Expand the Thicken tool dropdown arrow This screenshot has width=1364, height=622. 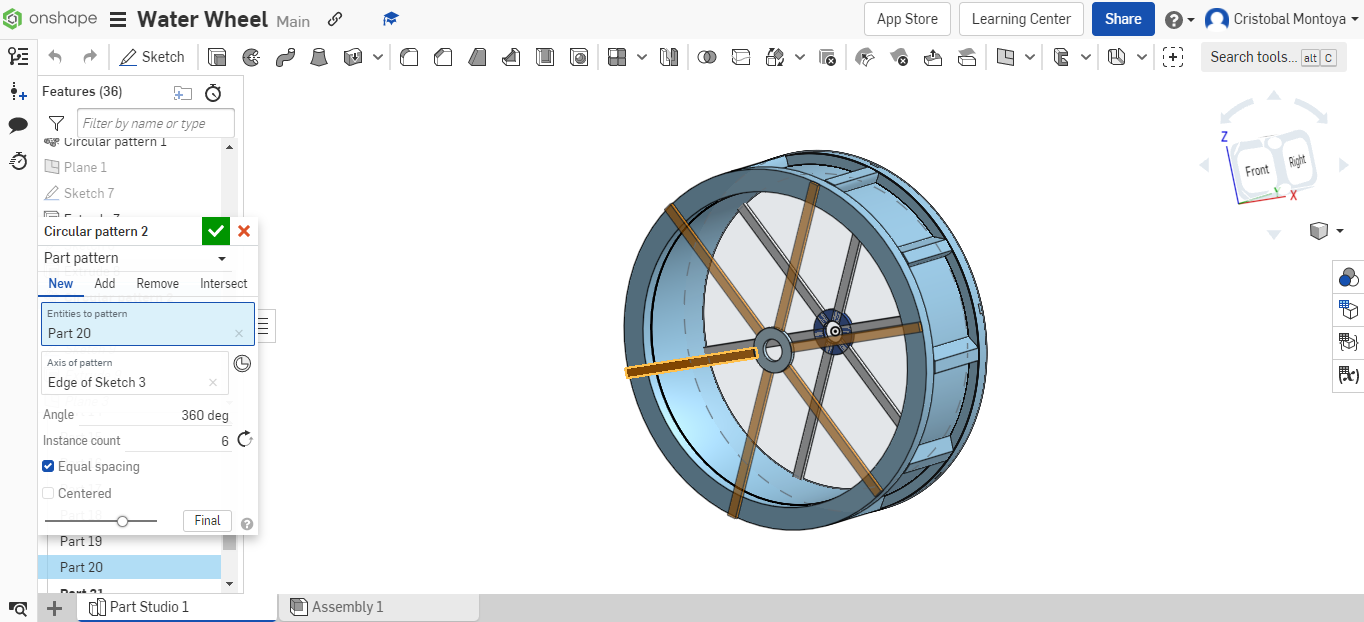coord(378,57)
